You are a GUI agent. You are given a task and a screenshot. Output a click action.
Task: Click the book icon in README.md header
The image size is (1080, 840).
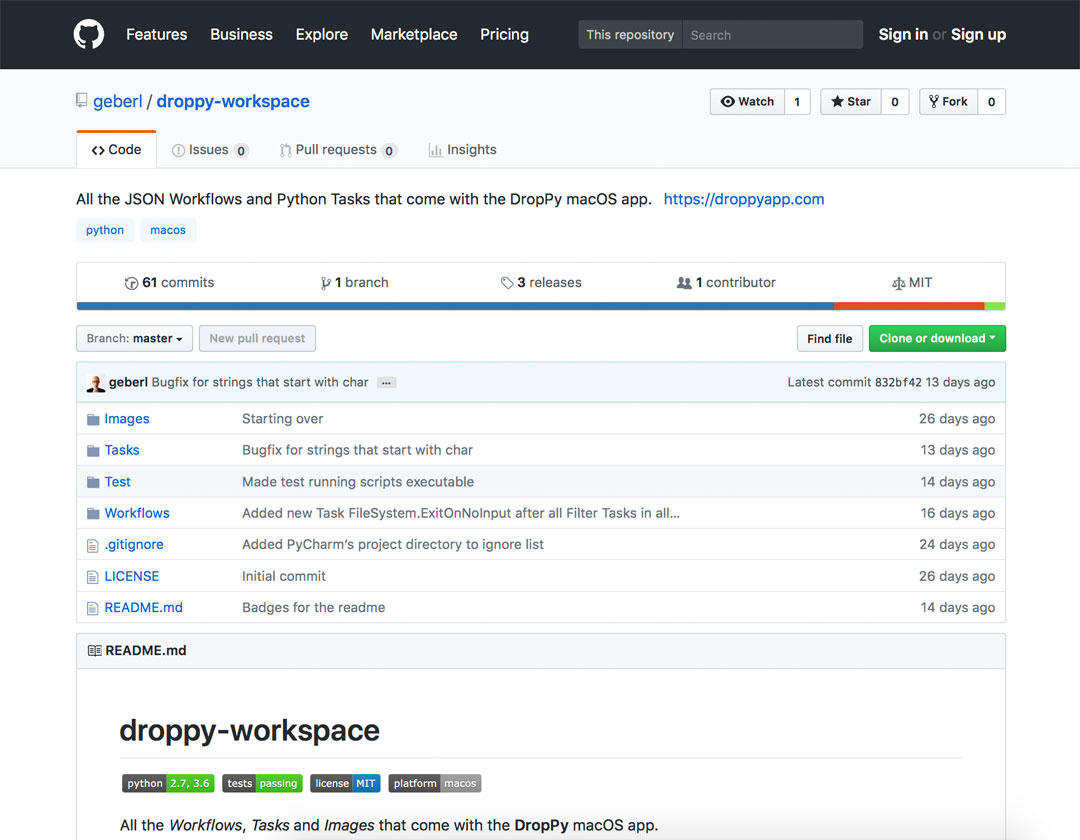coord(94,651)
